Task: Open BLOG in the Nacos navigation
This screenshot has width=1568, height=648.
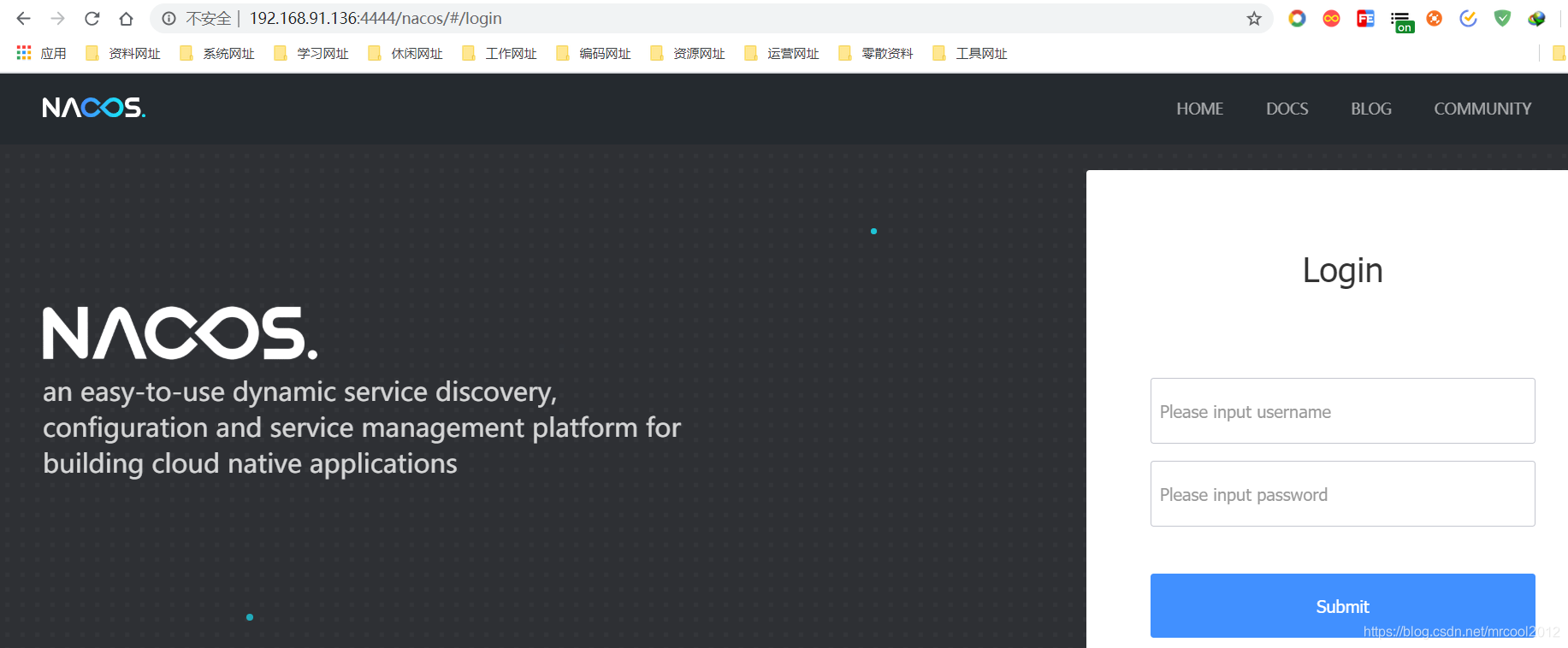Action: [x=1370, y=109]
